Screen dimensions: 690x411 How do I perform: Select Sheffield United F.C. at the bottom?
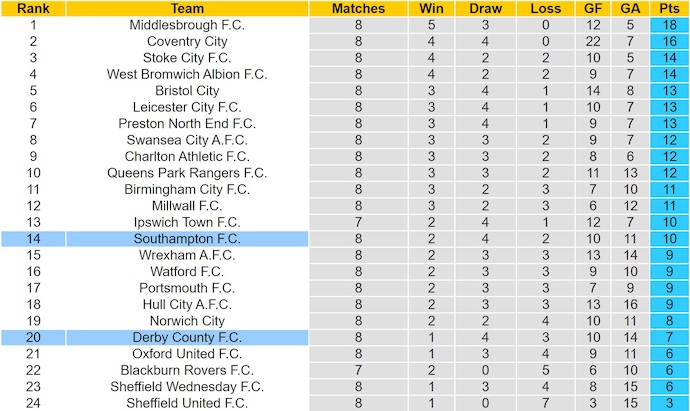coord(187,403)
